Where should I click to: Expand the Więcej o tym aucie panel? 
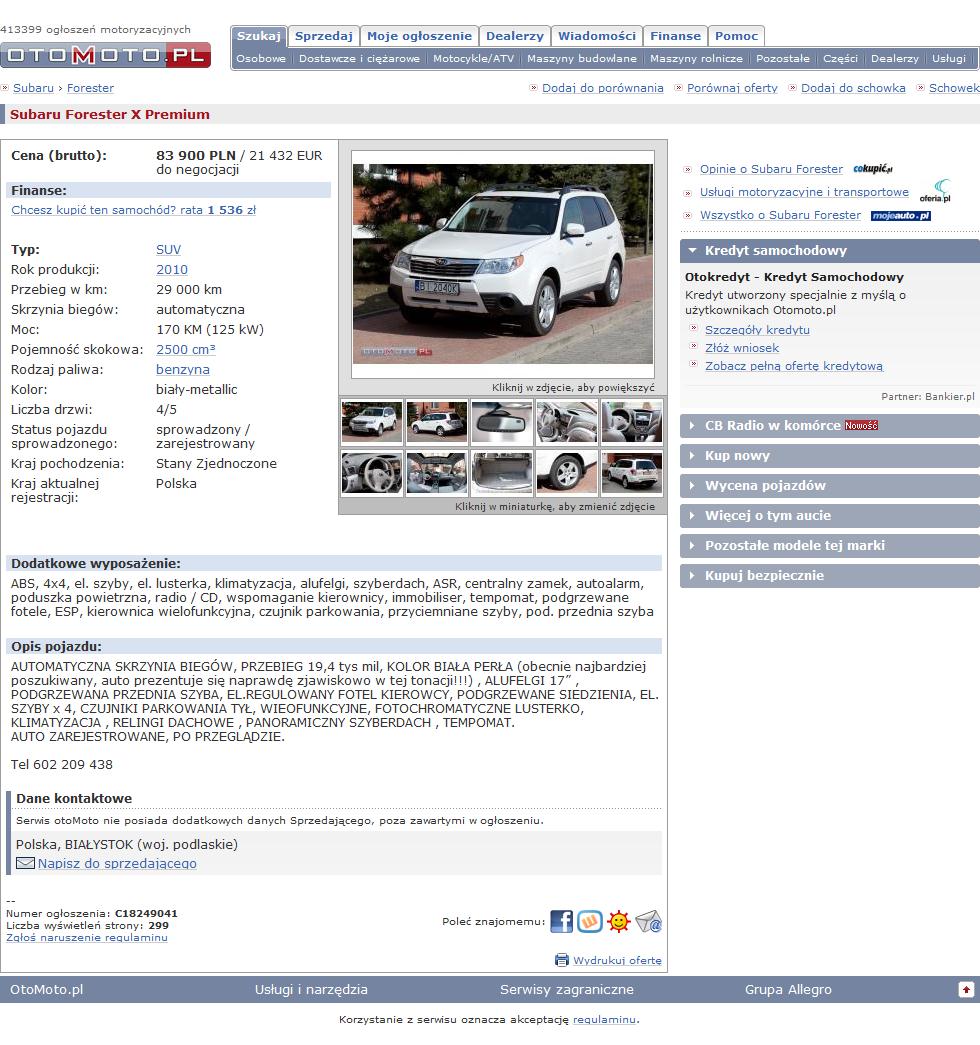tap(829, 516)
